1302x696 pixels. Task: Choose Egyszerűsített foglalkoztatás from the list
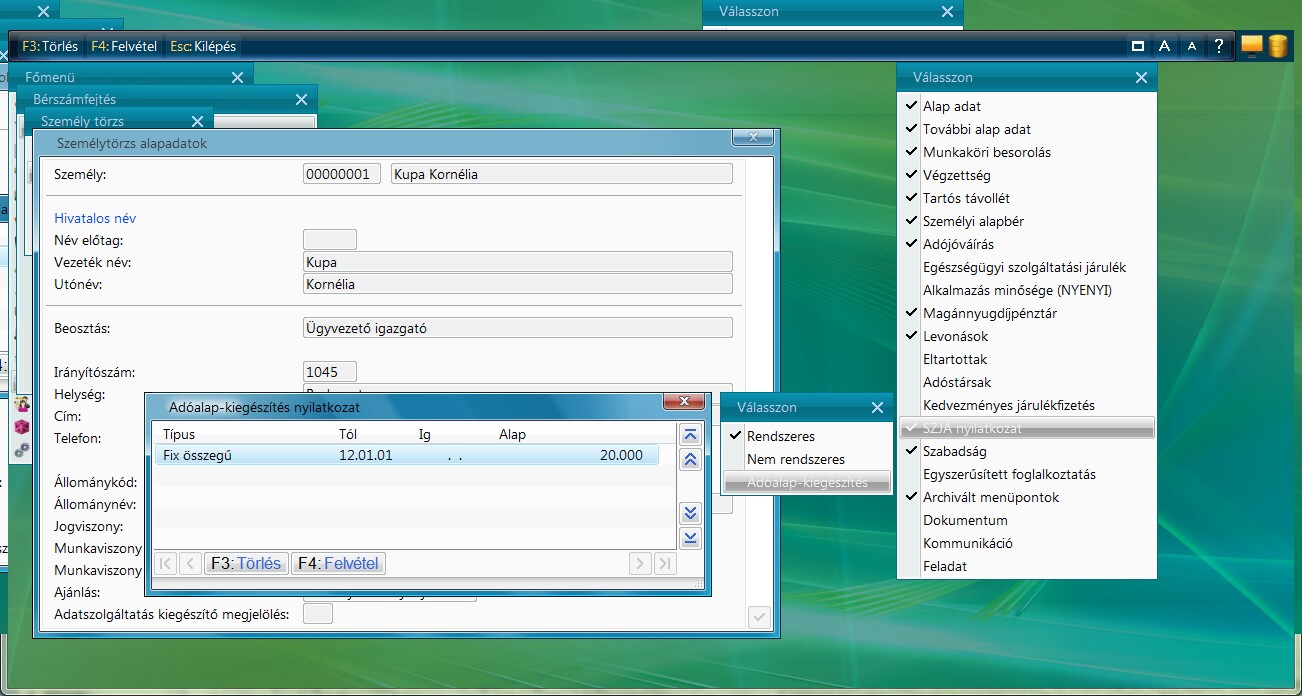click(x=1009, y=474)
